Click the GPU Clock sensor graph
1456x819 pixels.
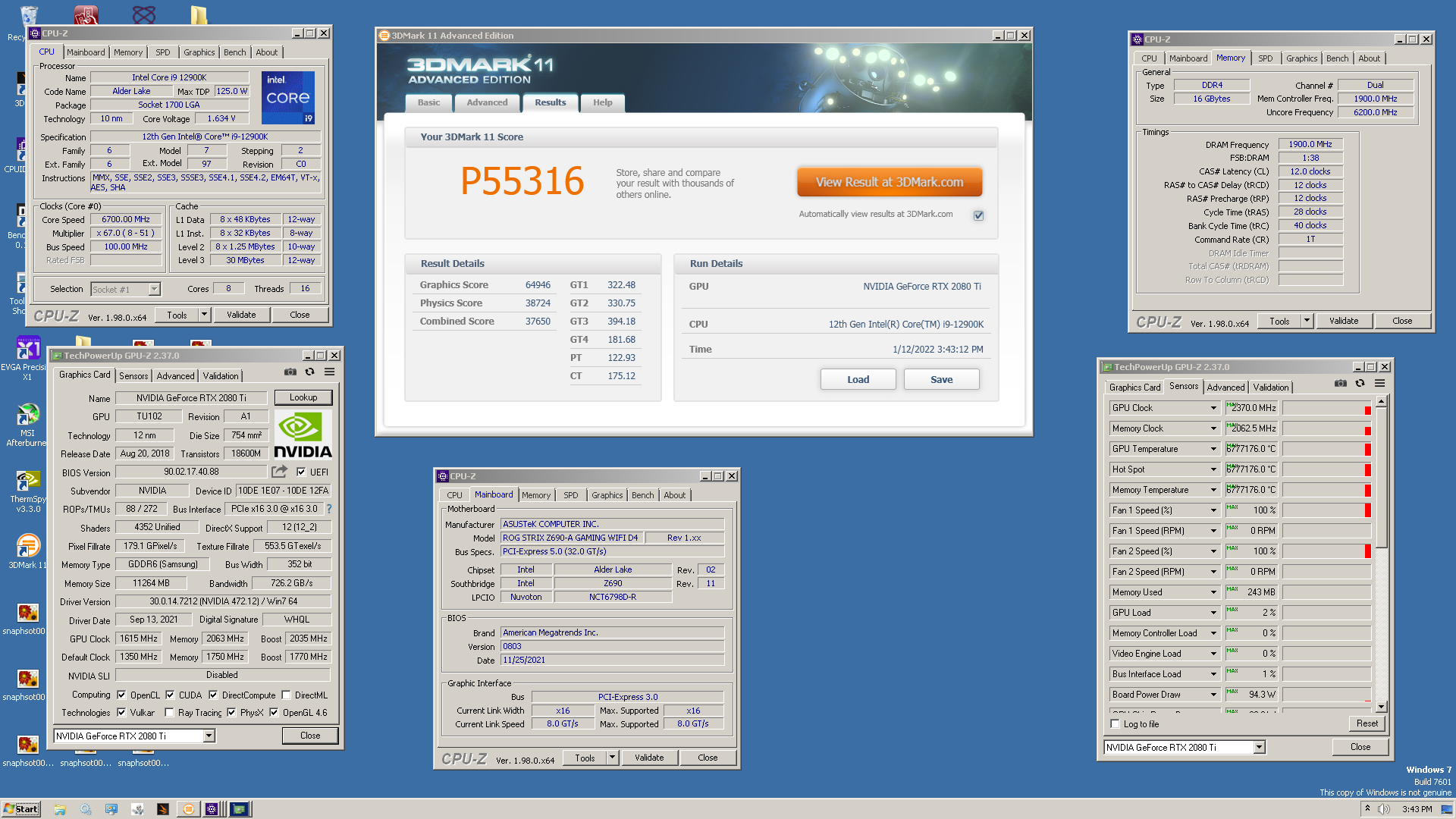click(1327, 408)
